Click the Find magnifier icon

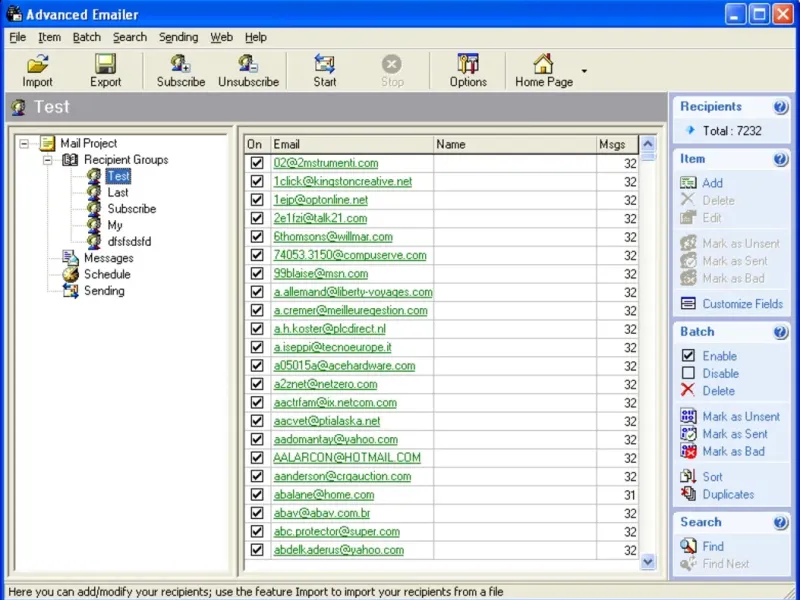coord(688,545)
